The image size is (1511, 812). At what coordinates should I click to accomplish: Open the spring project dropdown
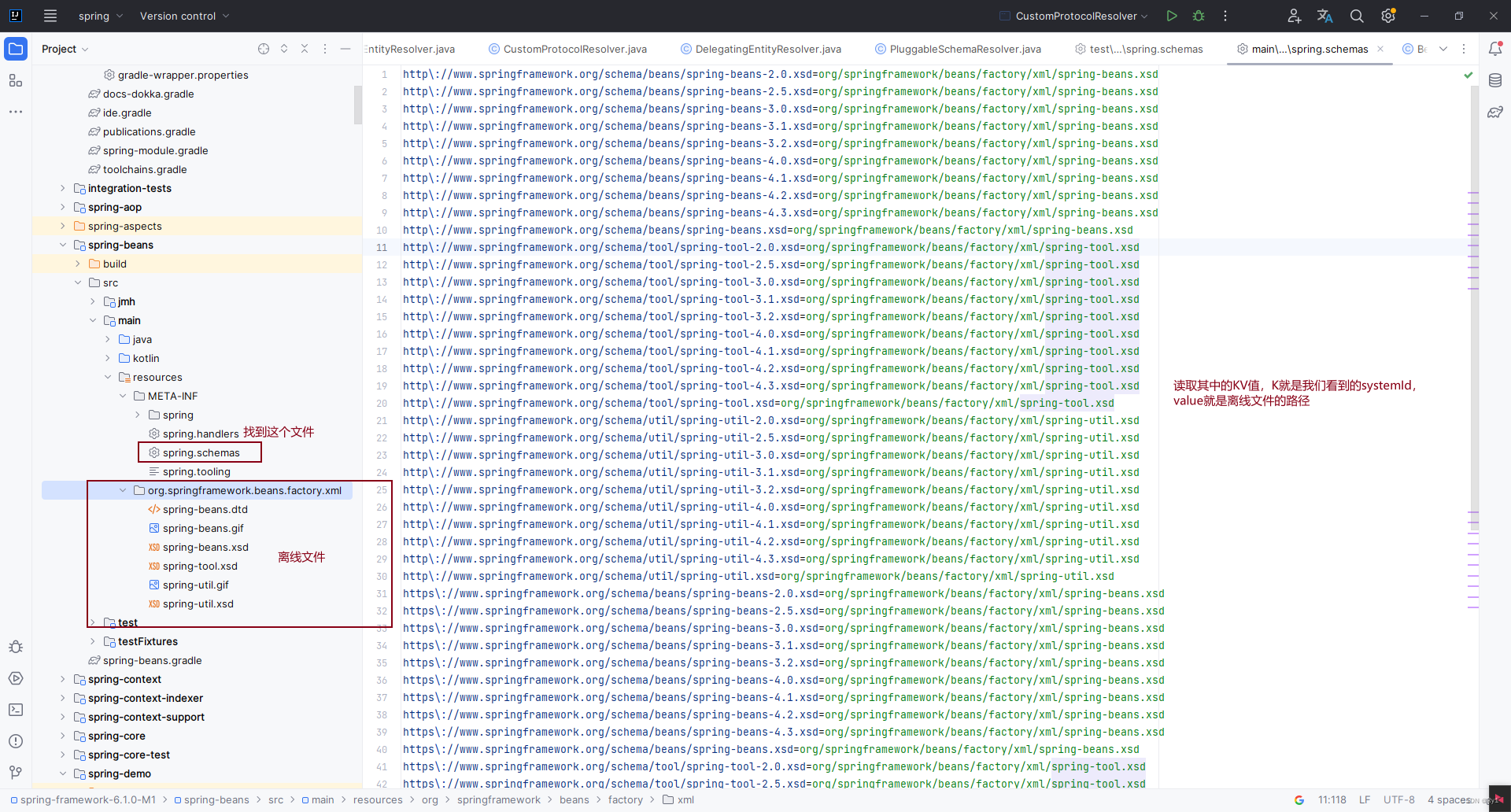tap(101, 16)
